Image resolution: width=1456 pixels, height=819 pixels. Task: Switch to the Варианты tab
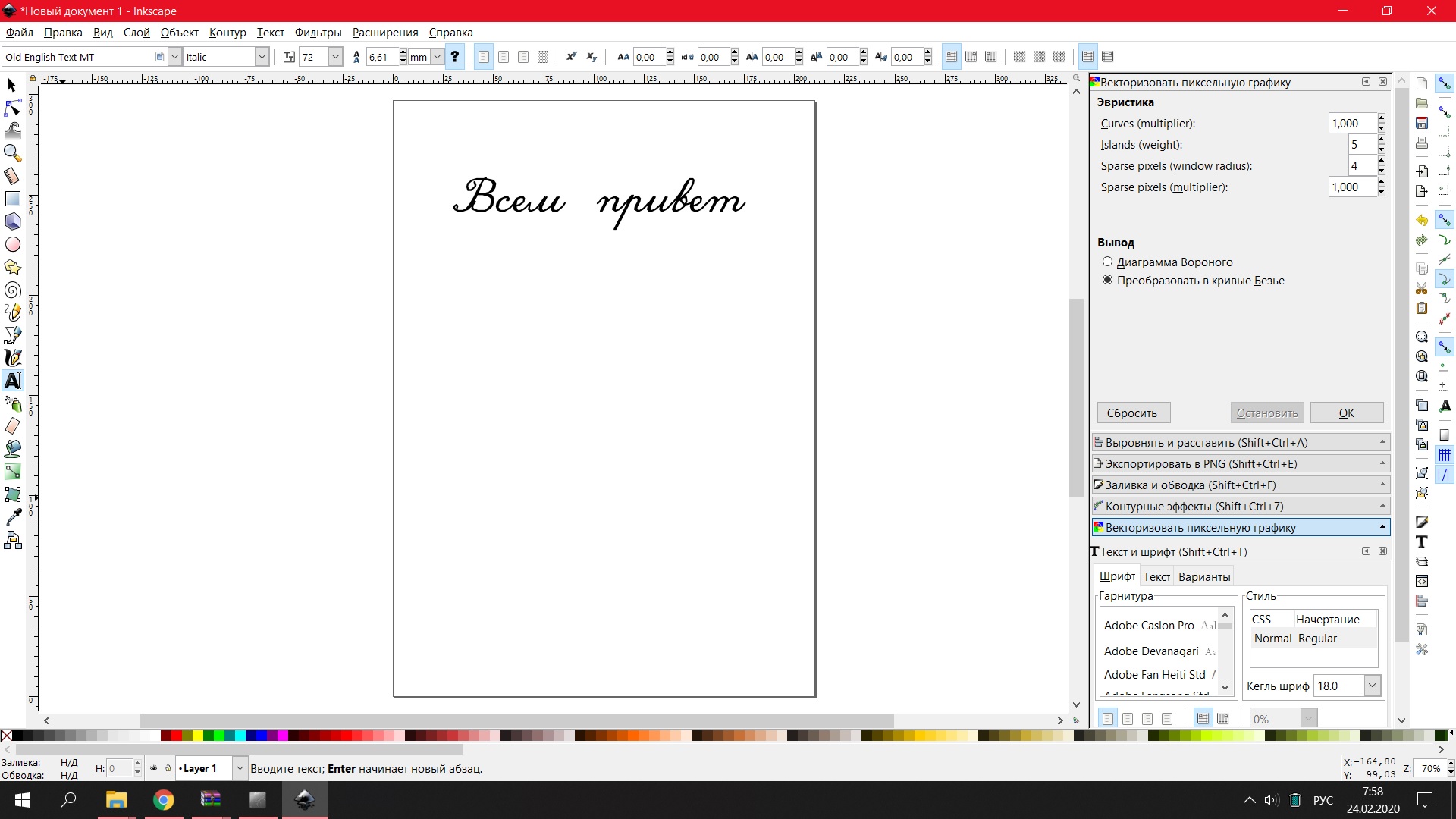pyautogui.click(x=1204, y=576)
